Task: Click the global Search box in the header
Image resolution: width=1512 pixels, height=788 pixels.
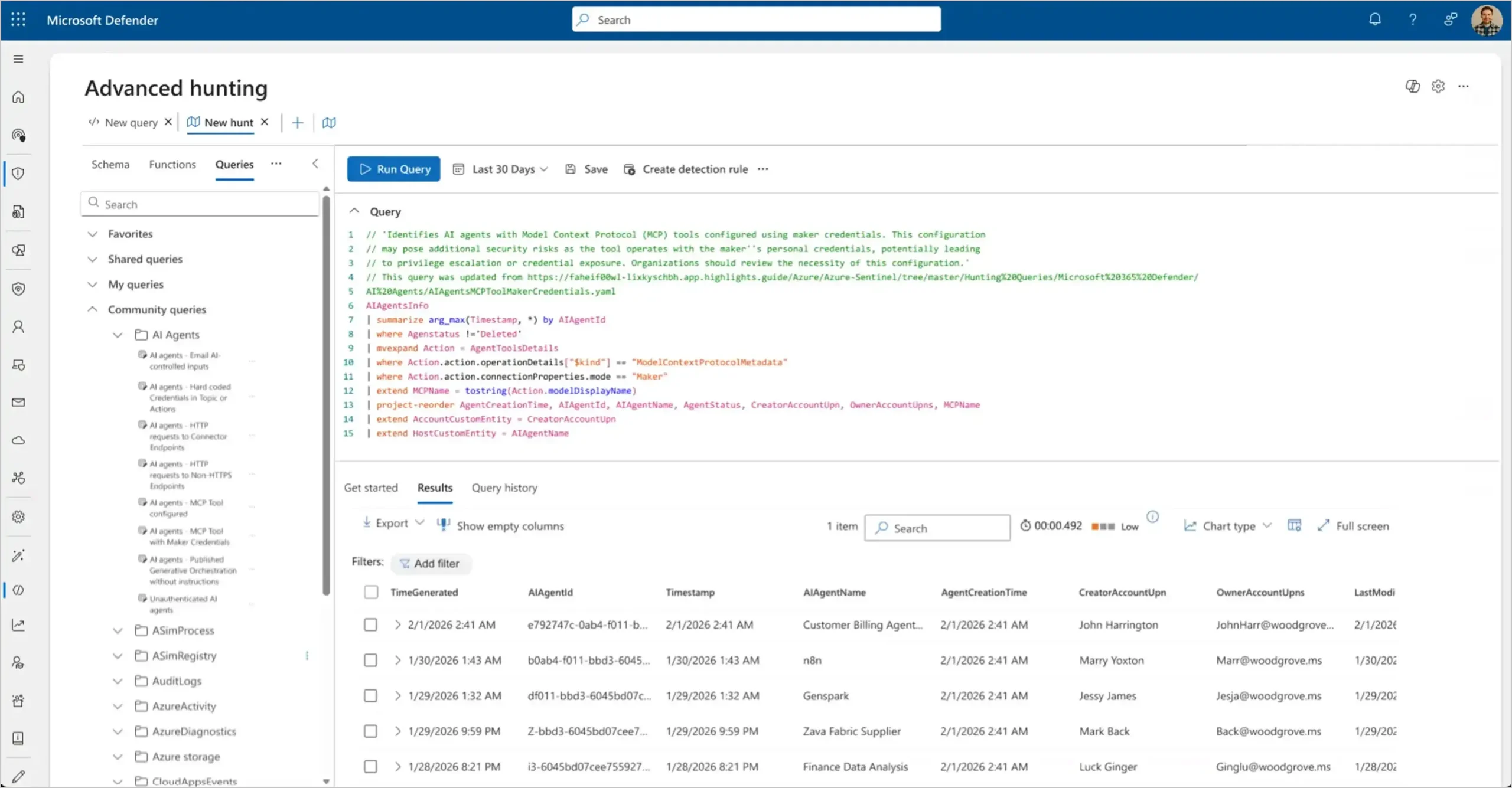Action: [757, 19]
